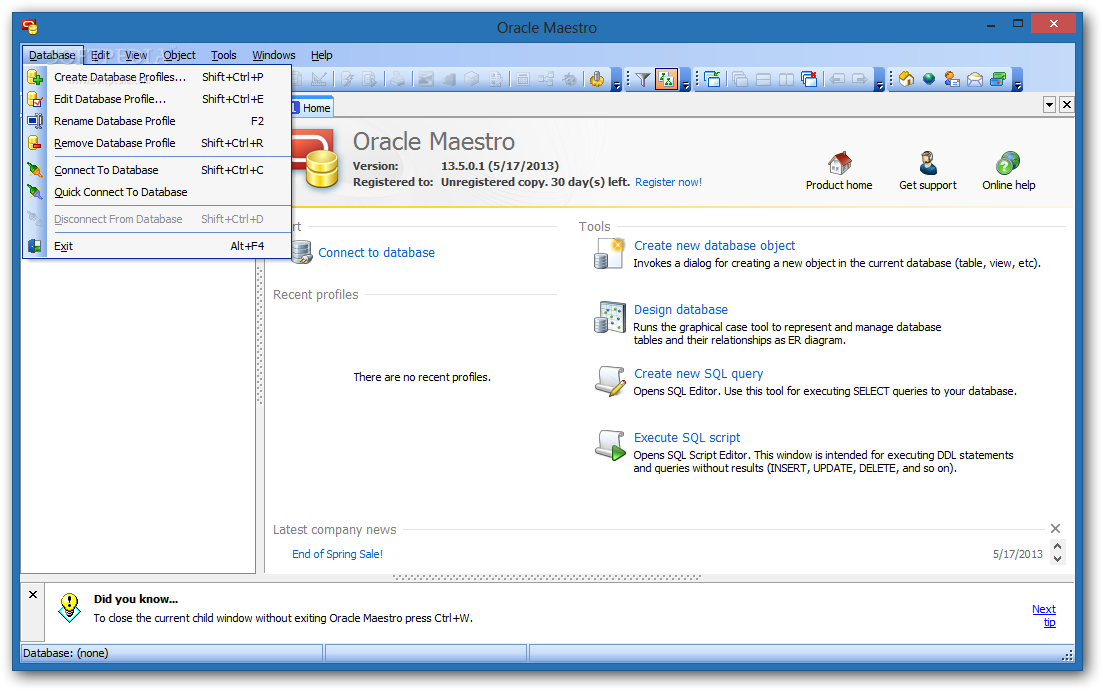Select Exit from the Database menu

[158, 246]
